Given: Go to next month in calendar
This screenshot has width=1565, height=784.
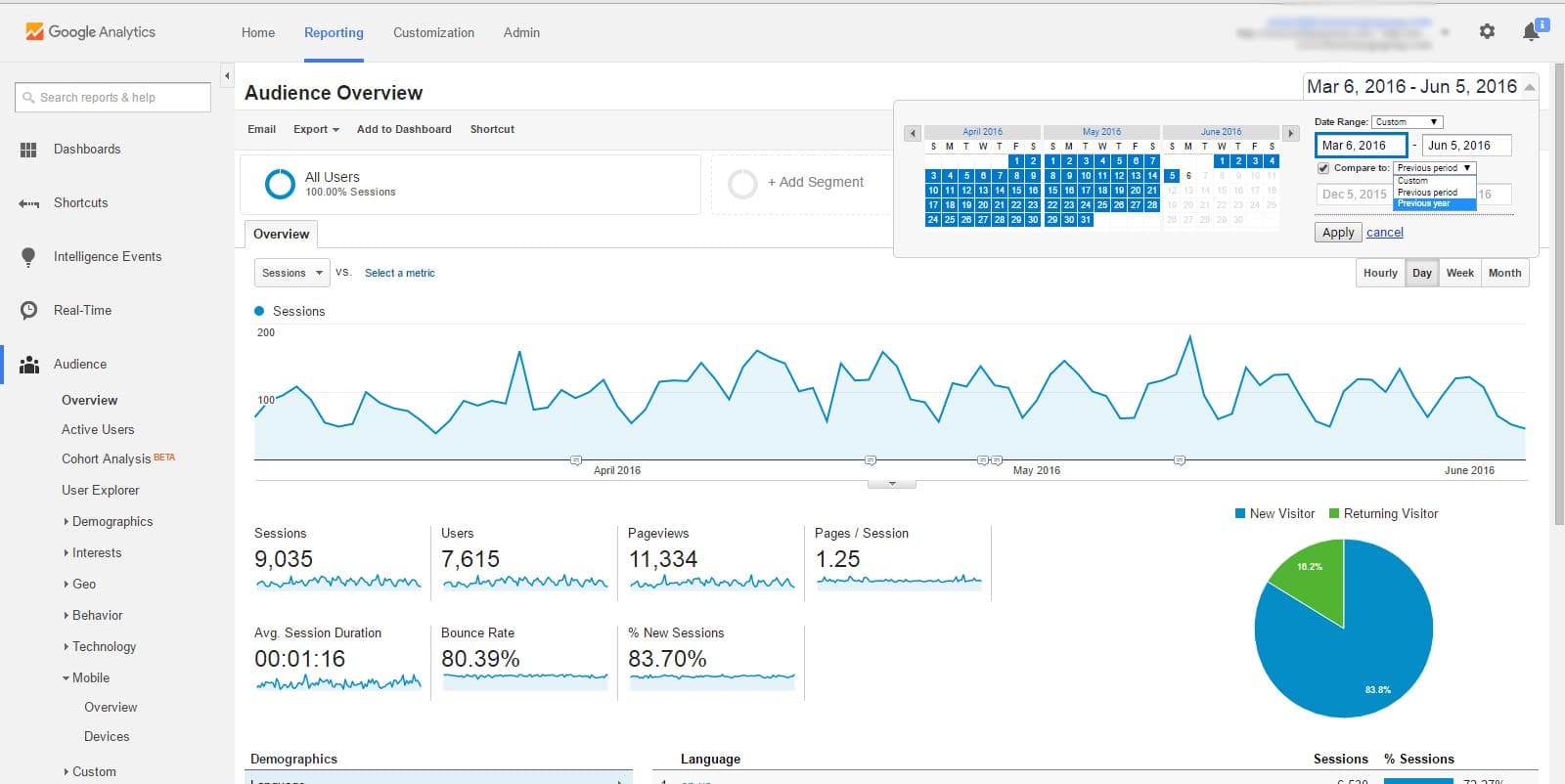Looking at the screenshot, I should click(x=1290, y=133).
